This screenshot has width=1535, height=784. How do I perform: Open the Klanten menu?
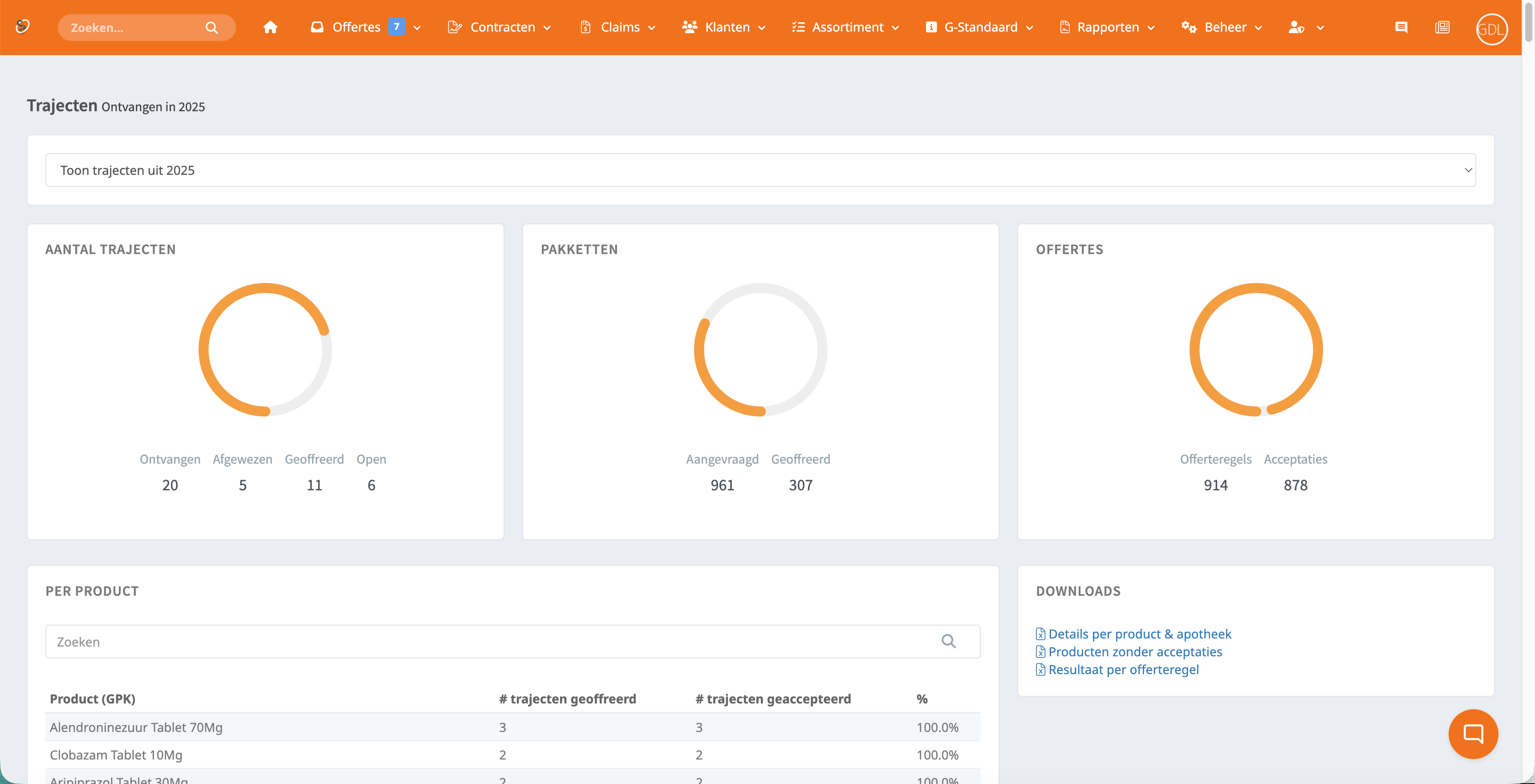[x=723, y=28]
